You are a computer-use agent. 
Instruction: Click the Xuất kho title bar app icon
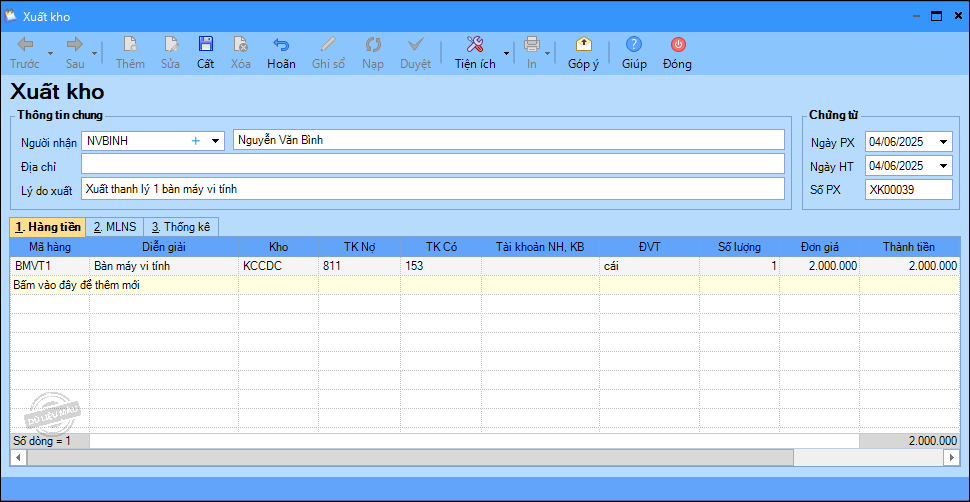[x=11, y=16]
